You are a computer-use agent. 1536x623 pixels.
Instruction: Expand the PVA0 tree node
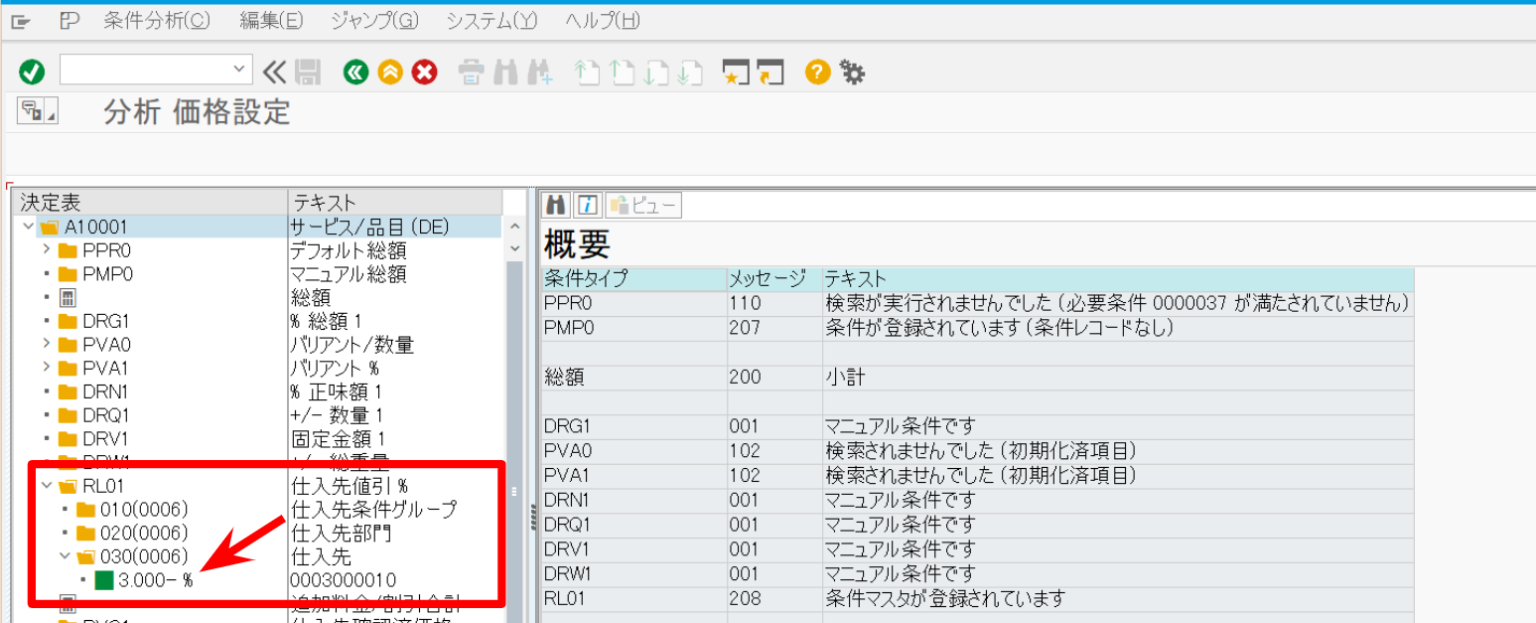(x=46, y=344)
